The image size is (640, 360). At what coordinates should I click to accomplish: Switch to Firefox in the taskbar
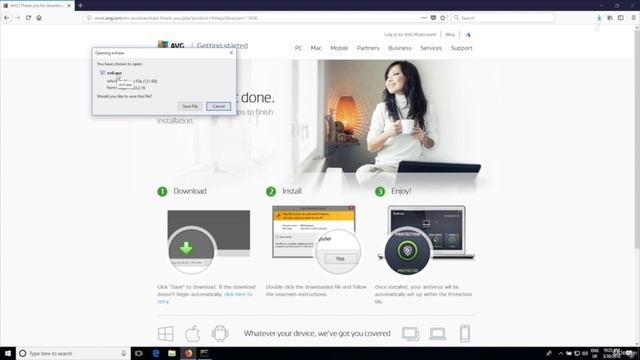pos(188,353)
